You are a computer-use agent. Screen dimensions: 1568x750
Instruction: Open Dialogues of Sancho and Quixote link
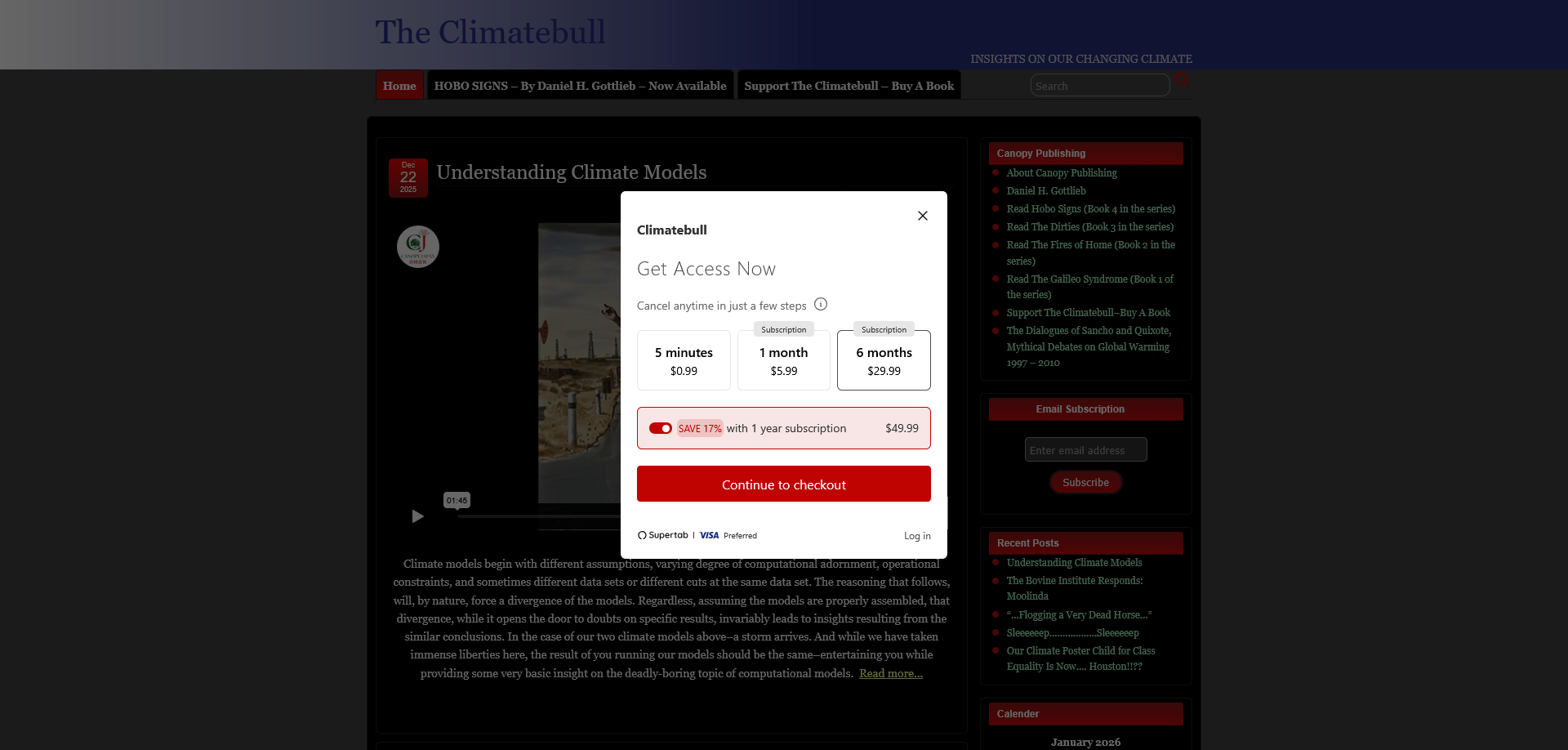(1089, 346)
